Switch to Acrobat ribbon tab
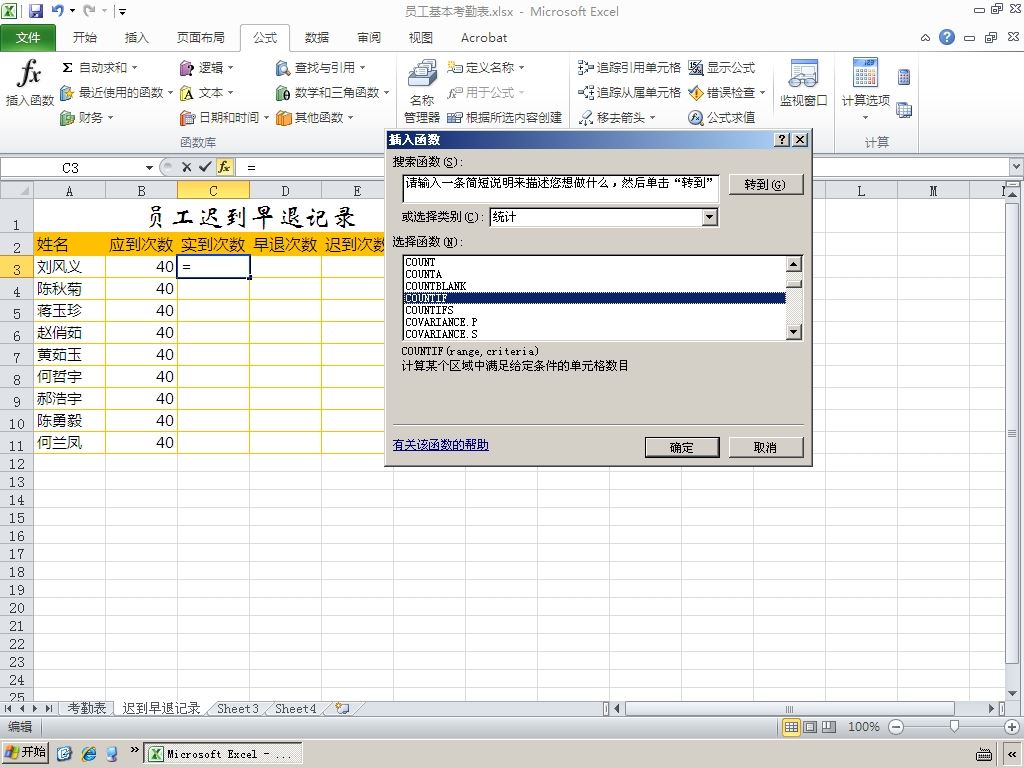The image size is (1024, 768). click(x=484, y=38)
